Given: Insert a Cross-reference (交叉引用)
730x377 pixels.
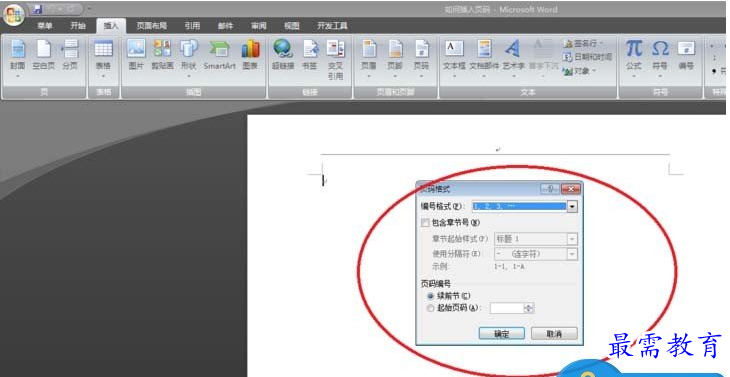Looking at the screenshot, I should [335, 60].
